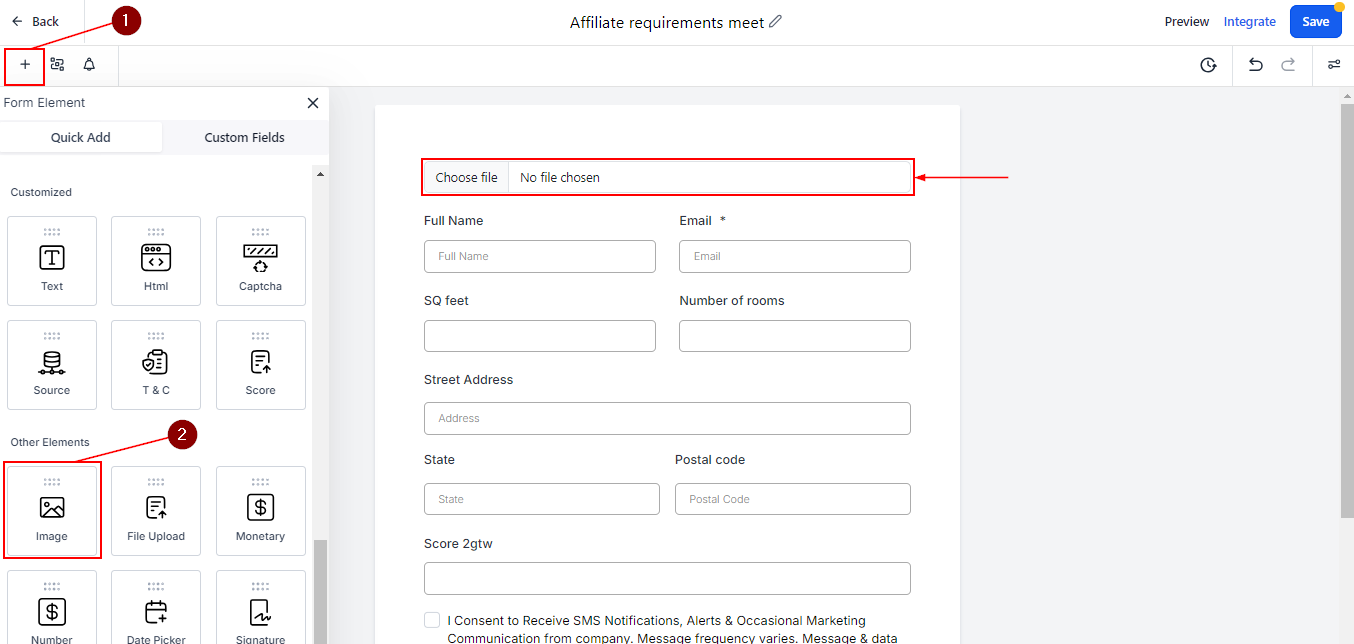Click the Street Address input field

(667, 418)
